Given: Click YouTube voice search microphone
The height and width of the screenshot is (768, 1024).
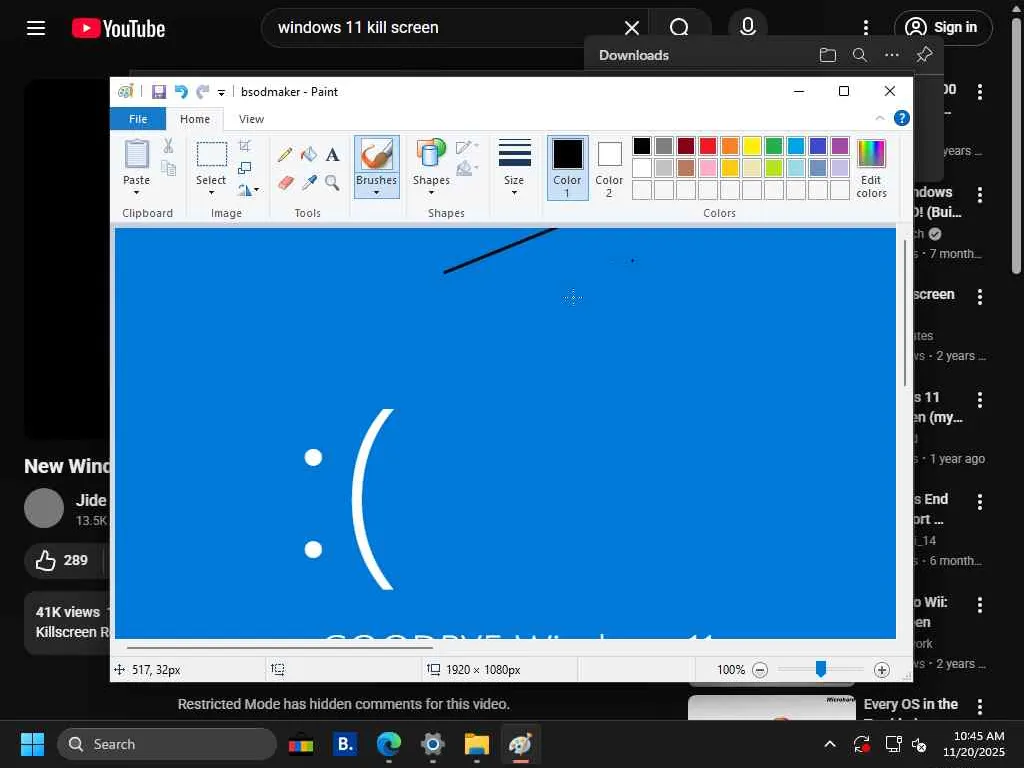Looking at the screenshot, I should pos(748,27).
